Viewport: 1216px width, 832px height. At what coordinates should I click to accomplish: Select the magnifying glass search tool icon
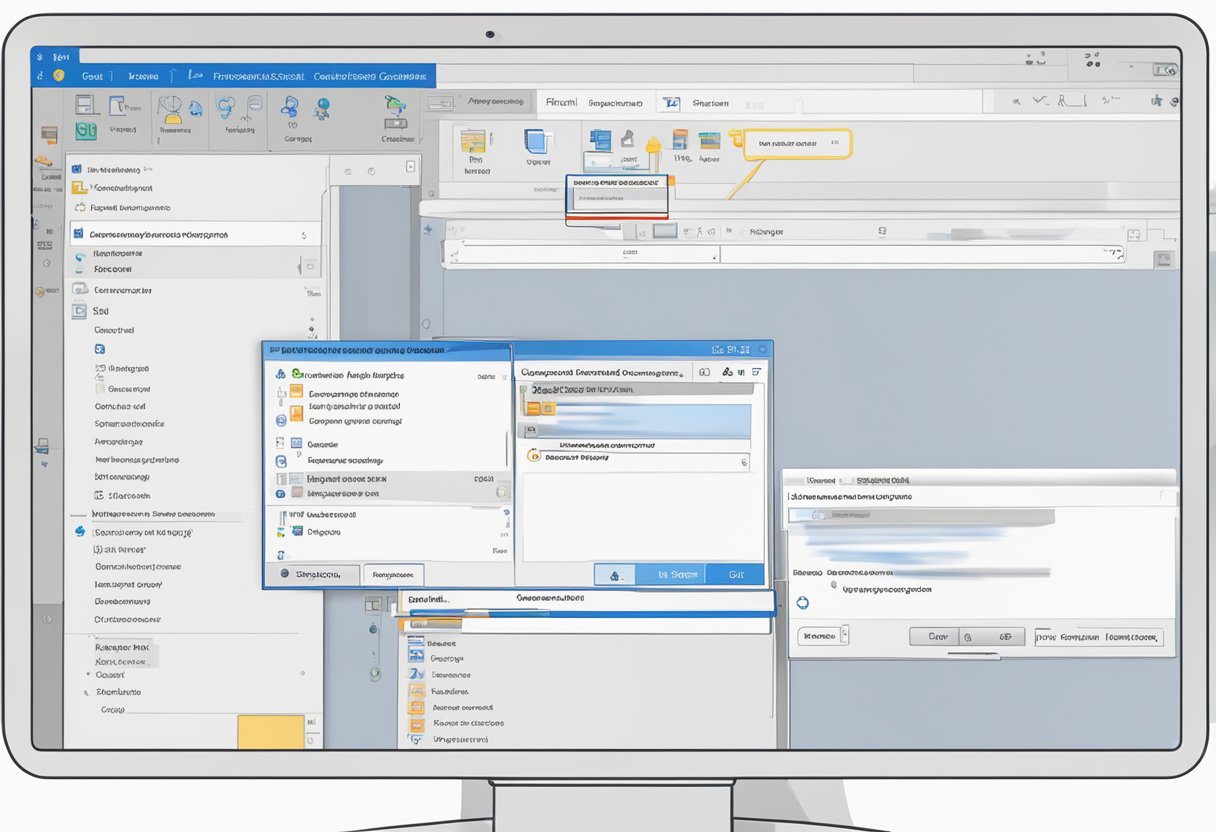226,106
